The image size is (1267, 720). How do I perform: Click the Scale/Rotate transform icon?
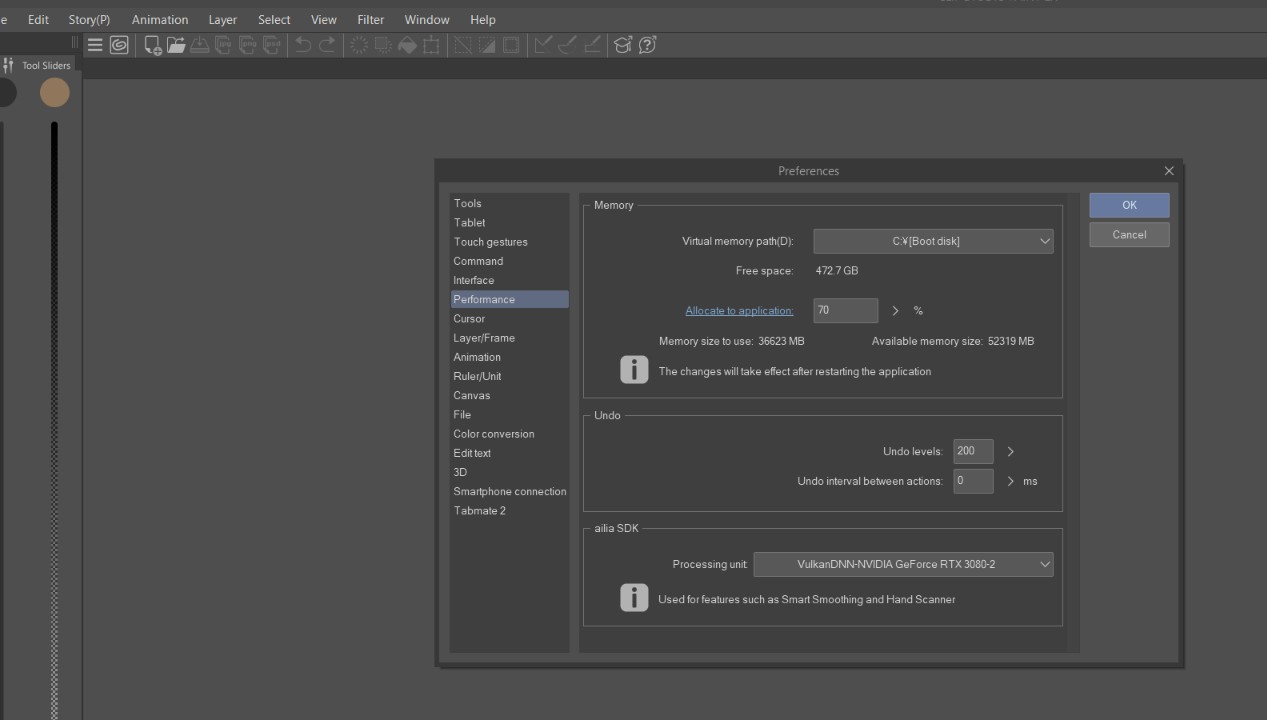[431, 45]
